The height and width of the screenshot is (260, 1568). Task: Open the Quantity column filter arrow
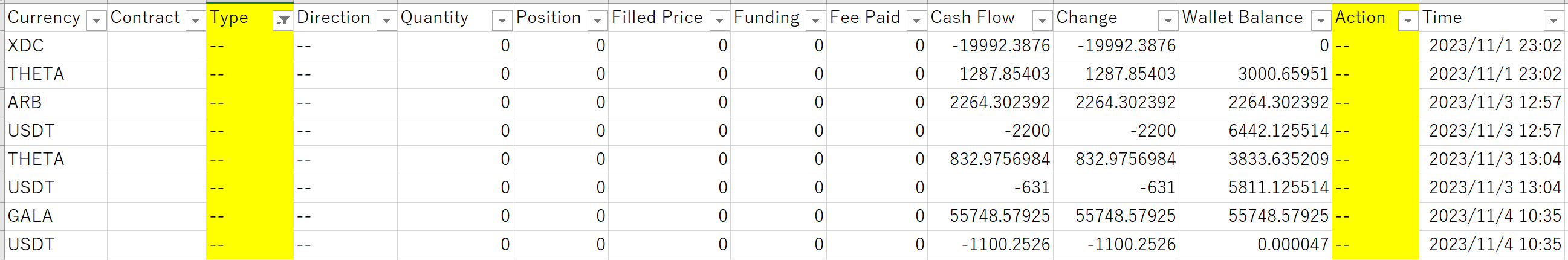502,21
